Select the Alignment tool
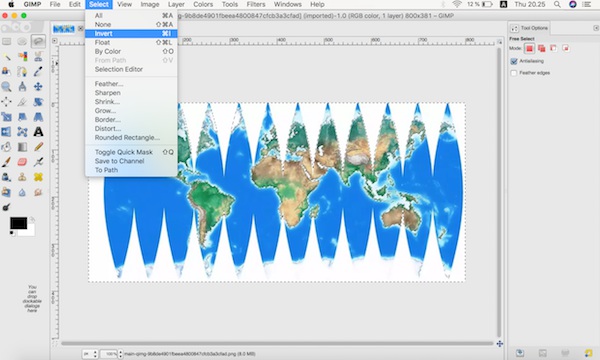This screenshot has width=600, height=360. [x=7, y=102]
